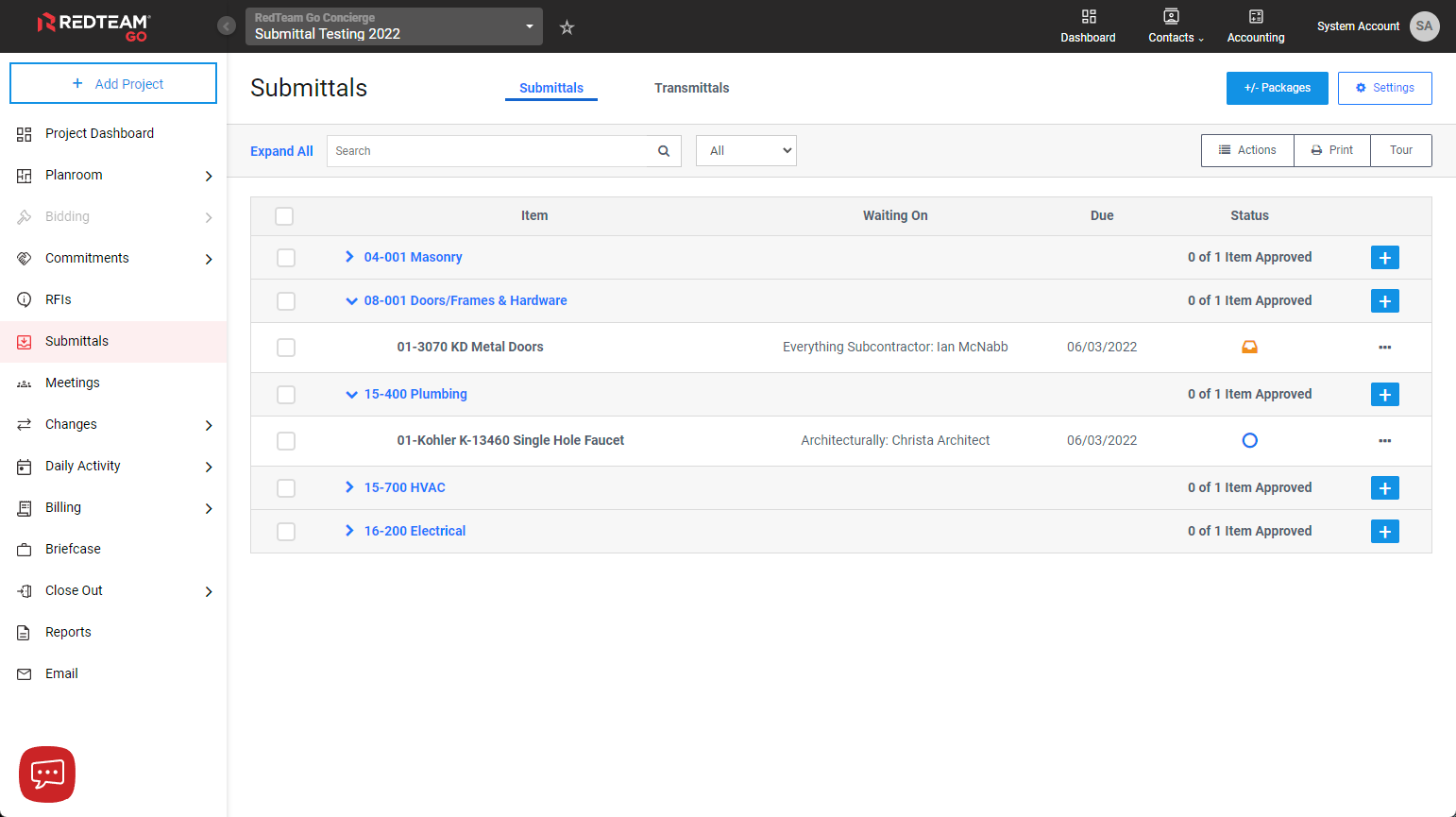
Task: Open the chat support bubble
Action: point(45,774)
